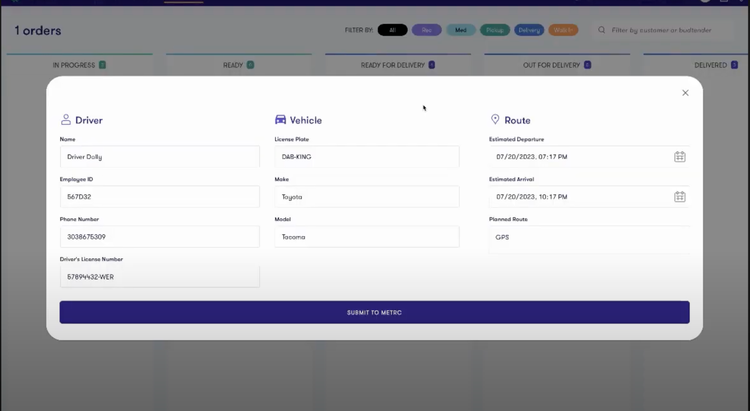The width and height of the screenshot is (750, 411).
Task: Open Estimated Departure calendar picker
Action: coord(679,157)
